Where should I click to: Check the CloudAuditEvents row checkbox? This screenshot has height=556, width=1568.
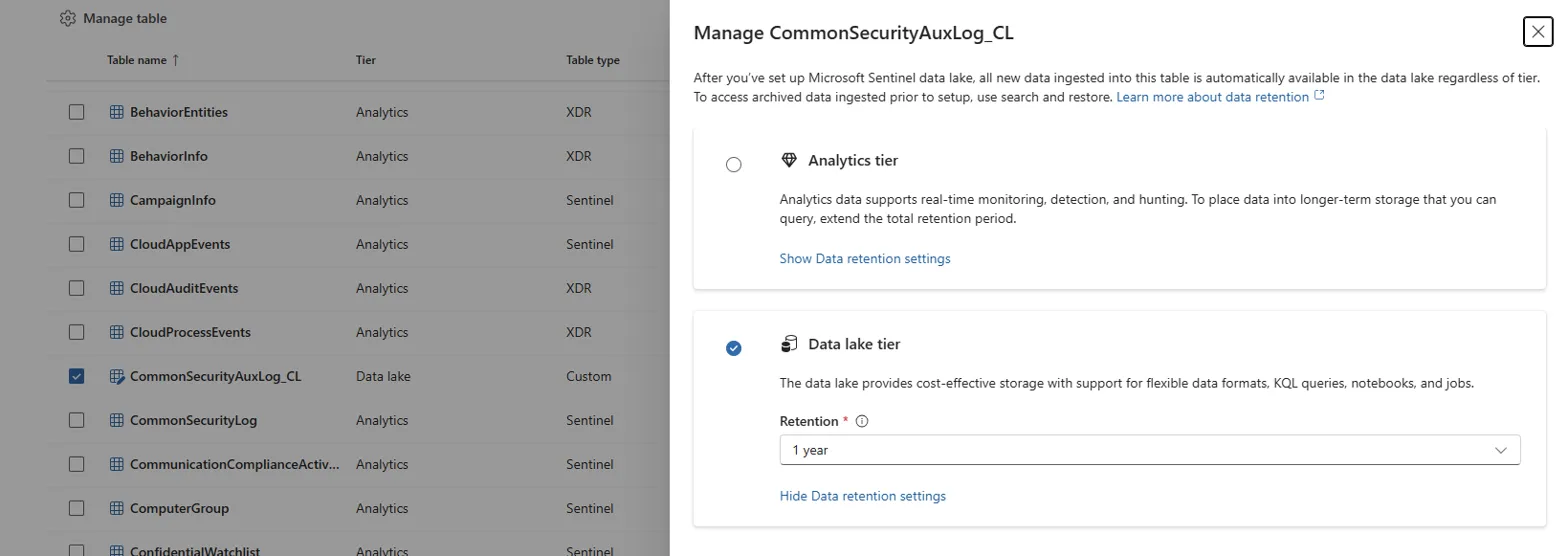77,288
